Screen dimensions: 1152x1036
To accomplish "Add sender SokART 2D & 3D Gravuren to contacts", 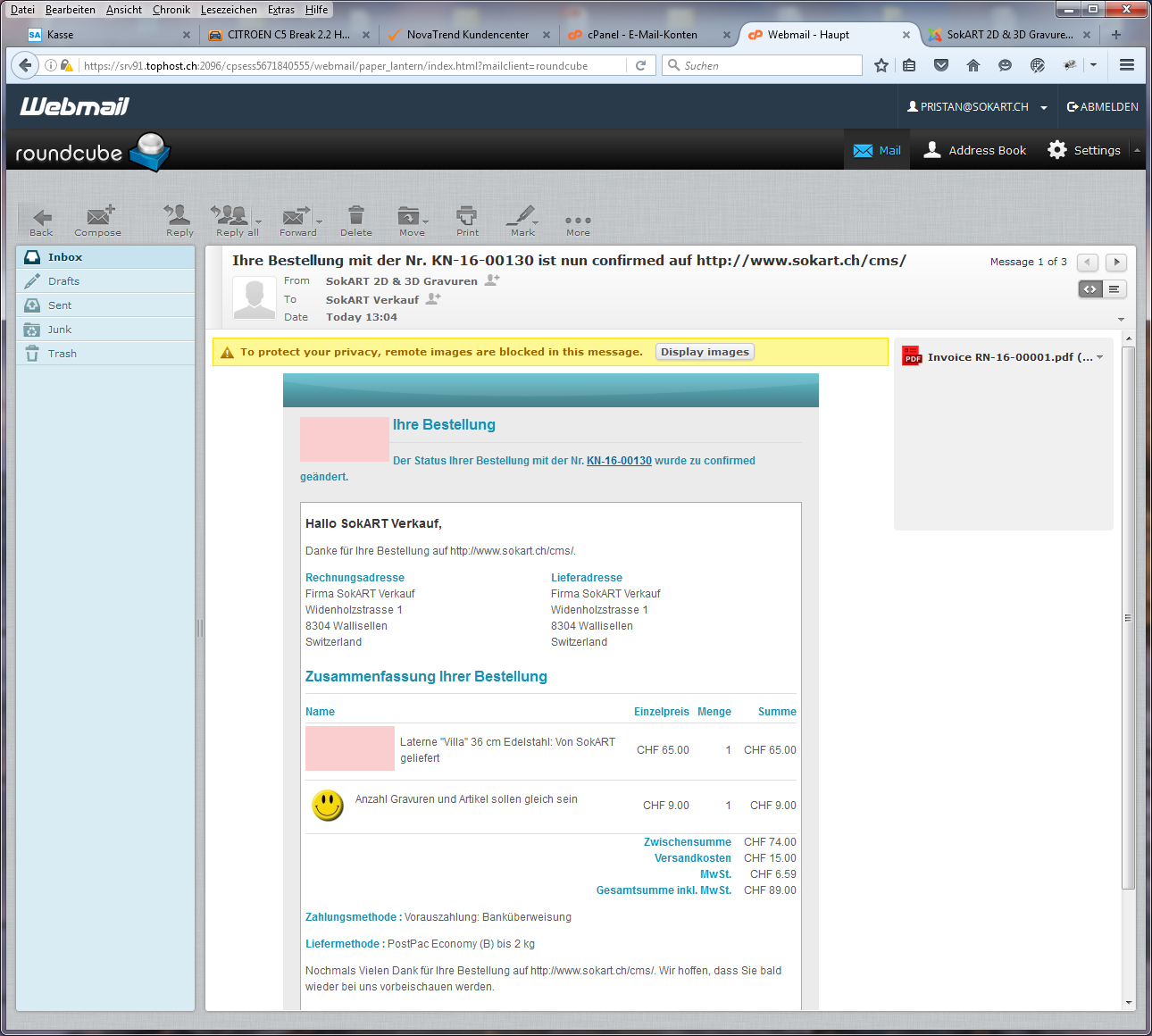I will (492, 280).
